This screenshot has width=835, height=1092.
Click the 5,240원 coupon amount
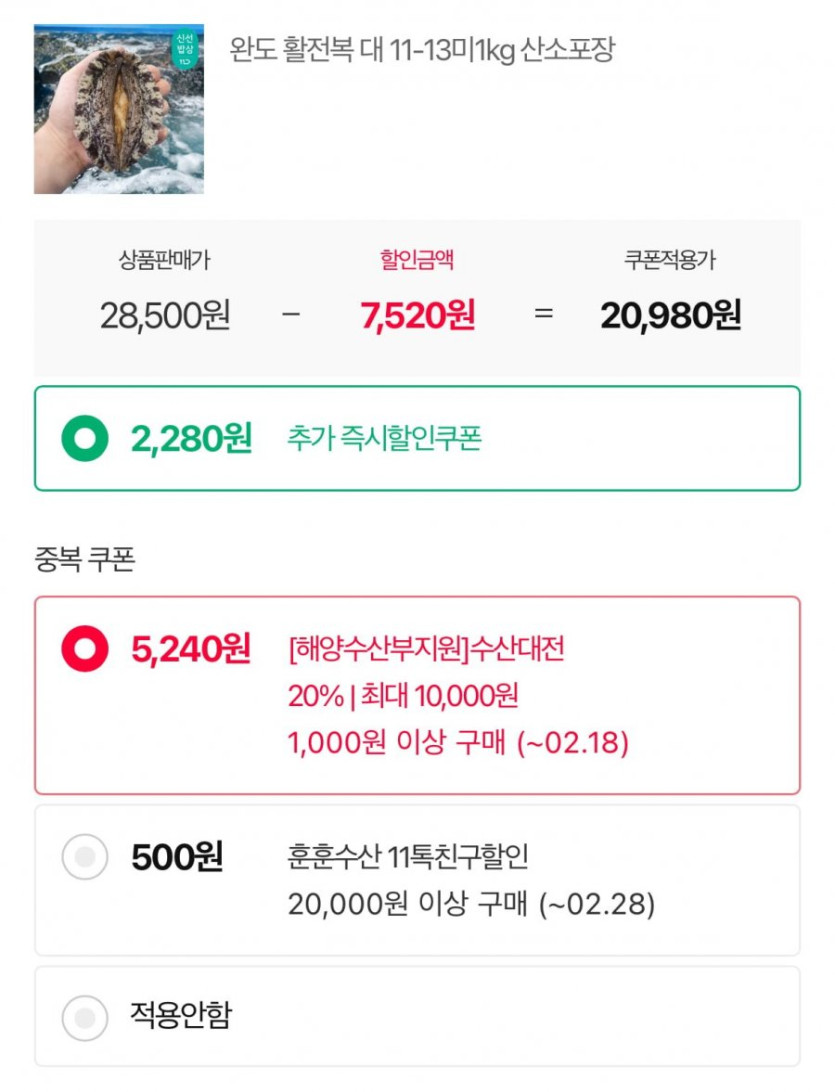190,650
